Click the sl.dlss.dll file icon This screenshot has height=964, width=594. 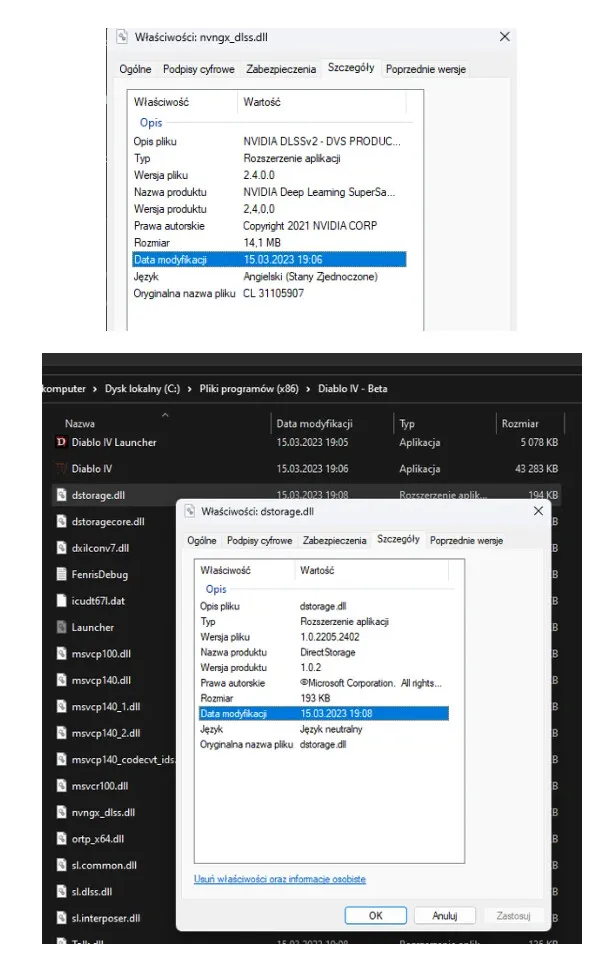tap(61, 891)
